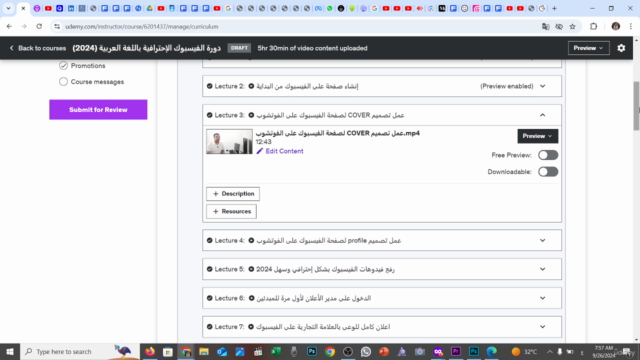
Task: Open the course settings gear icon
Action: pos(621,48)
